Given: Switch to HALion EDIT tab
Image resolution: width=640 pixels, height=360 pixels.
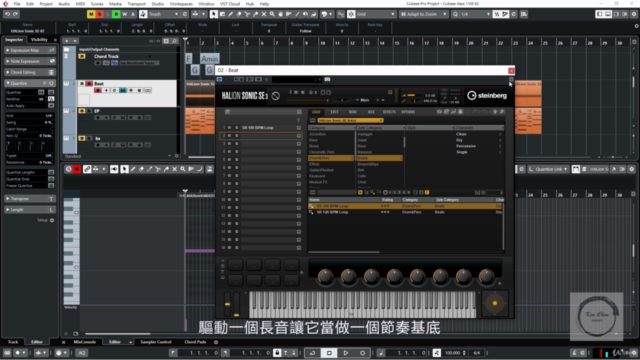Looking at the screenshot, I should point(334,112).
